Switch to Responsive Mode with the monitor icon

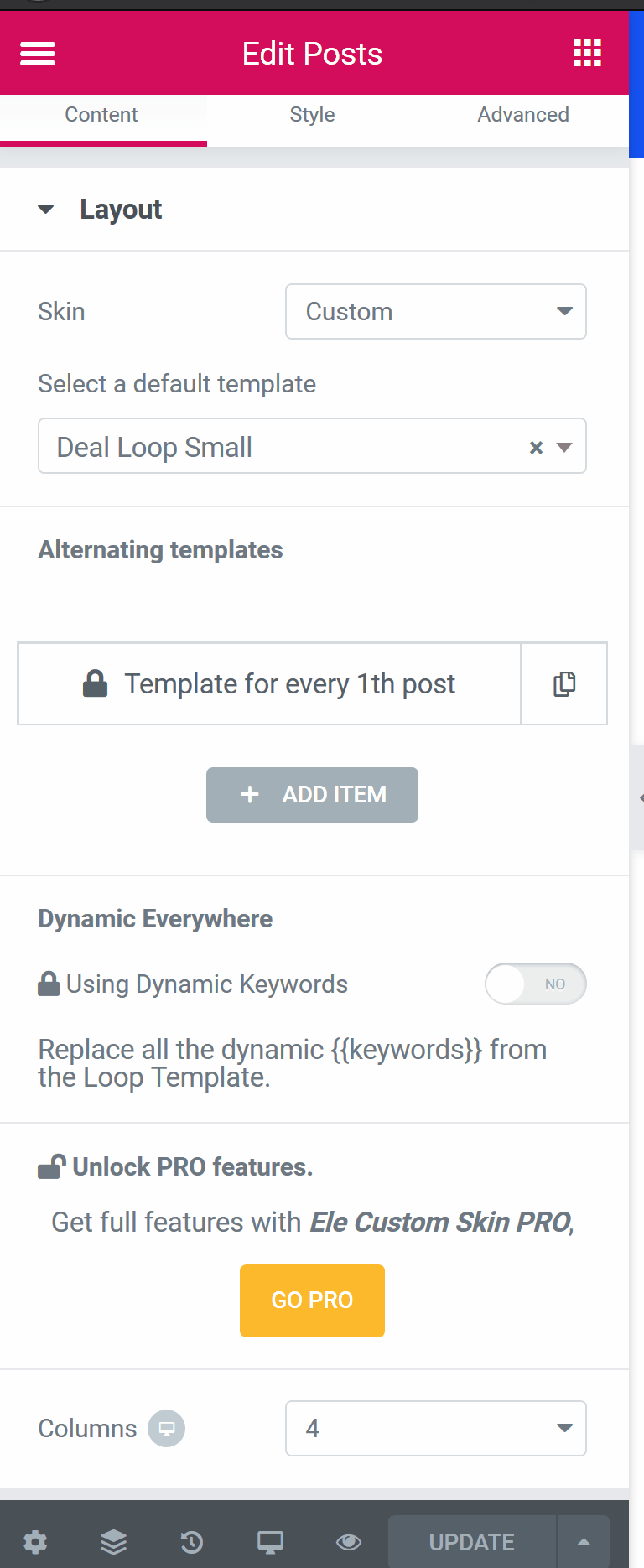[269, 1541]
